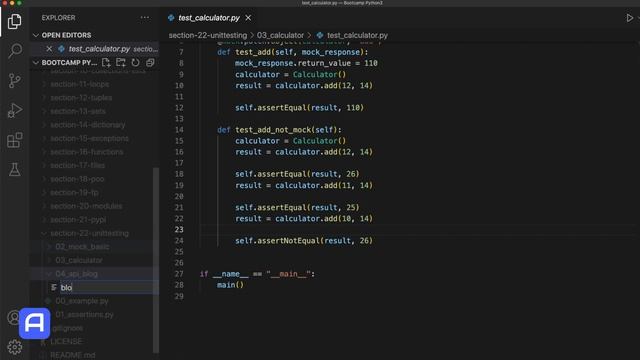Open the Extensions view
The width and height of the screenshot is (640, 360).
(x=15, y=140)
